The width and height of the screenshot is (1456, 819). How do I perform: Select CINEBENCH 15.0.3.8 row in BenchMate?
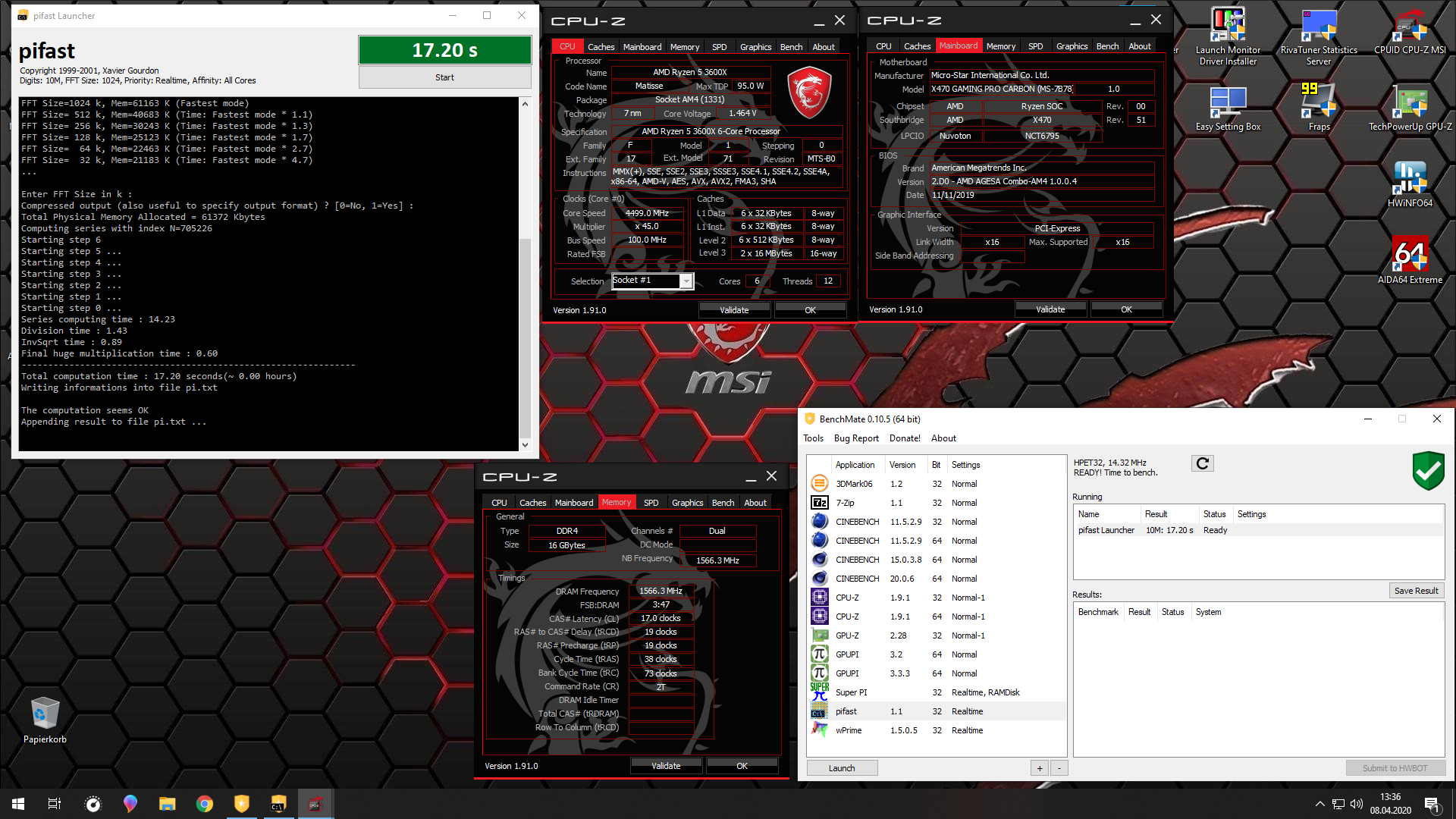(x=937, y=560)
